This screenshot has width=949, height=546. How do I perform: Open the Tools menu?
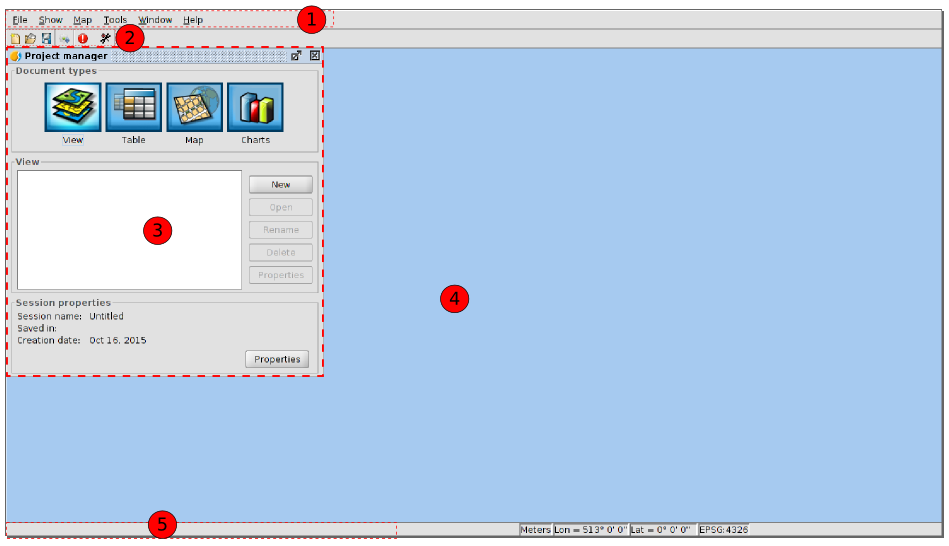(115, 20)
